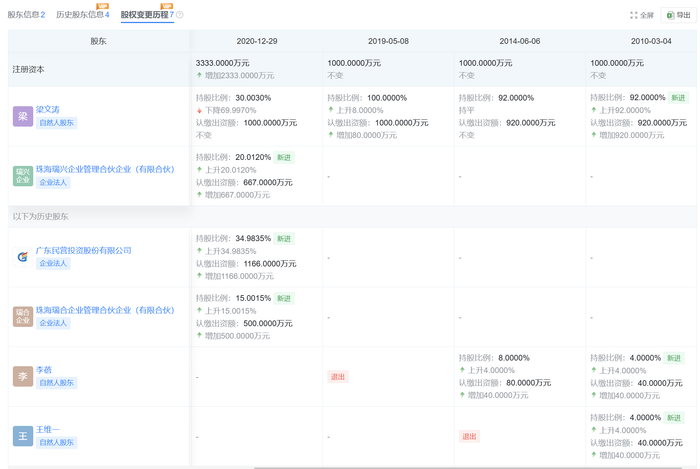Image resolution: width=700 pixels, height=469 pixels.
Task: Click horizontal scrollbar at table bottom
Action: point(468,468)
